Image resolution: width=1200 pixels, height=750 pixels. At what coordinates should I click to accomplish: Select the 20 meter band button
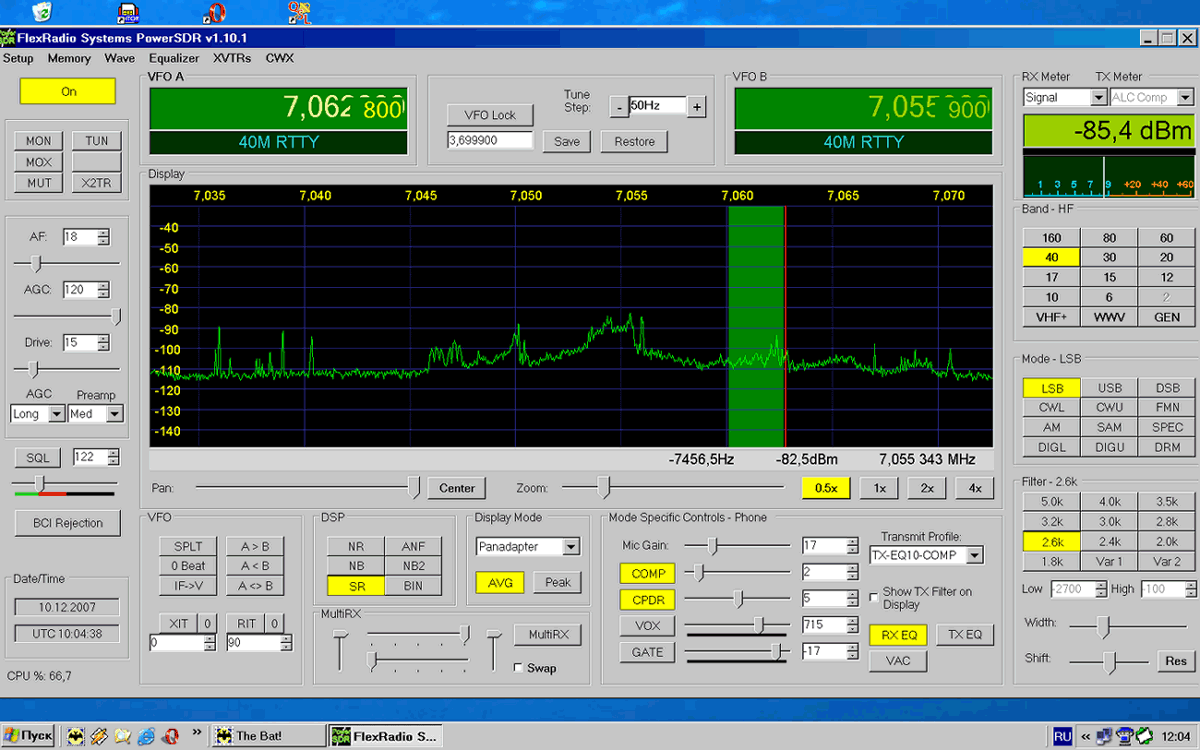(1166, 257)
